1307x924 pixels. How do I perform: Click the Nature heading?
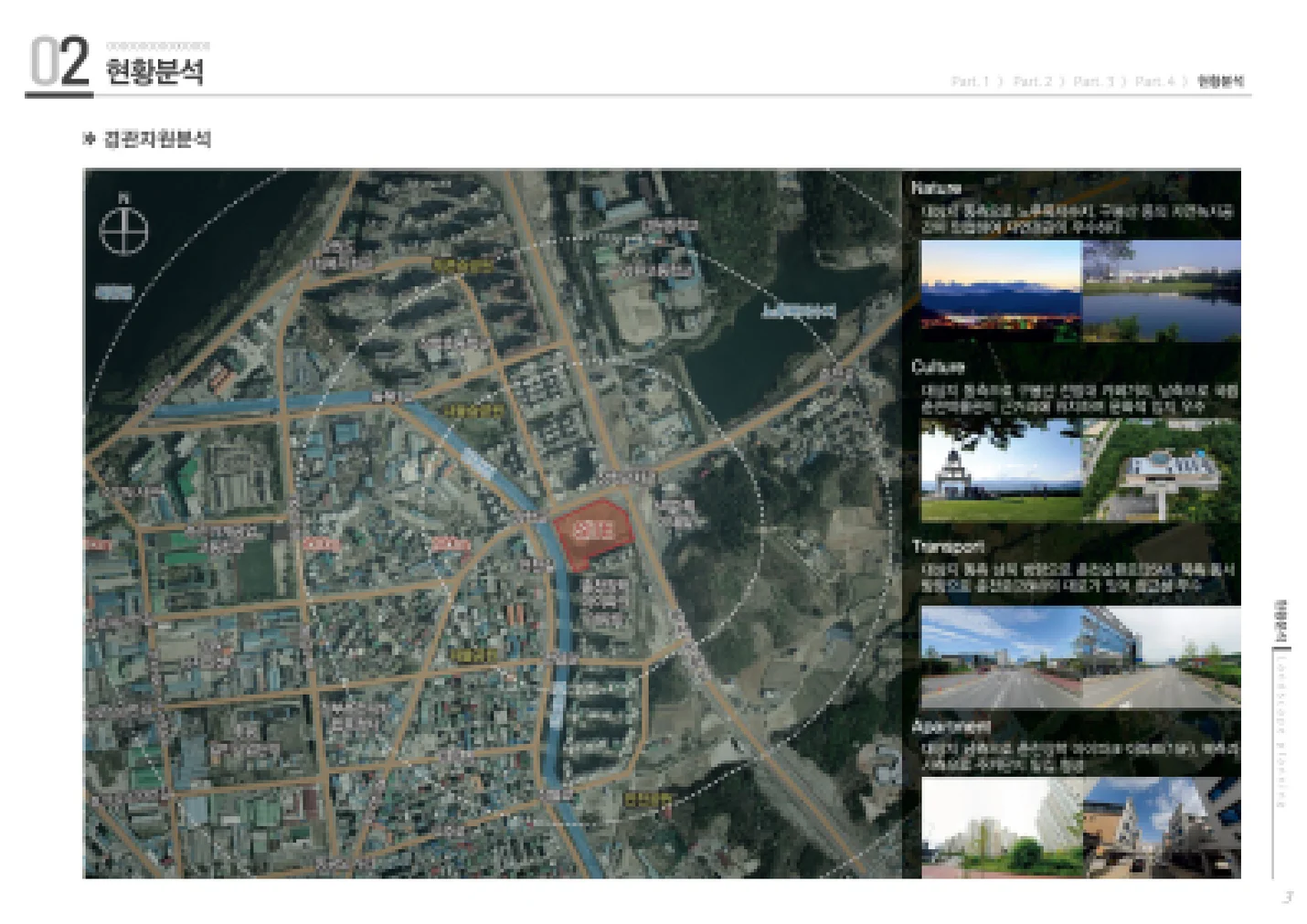point(937,188)
